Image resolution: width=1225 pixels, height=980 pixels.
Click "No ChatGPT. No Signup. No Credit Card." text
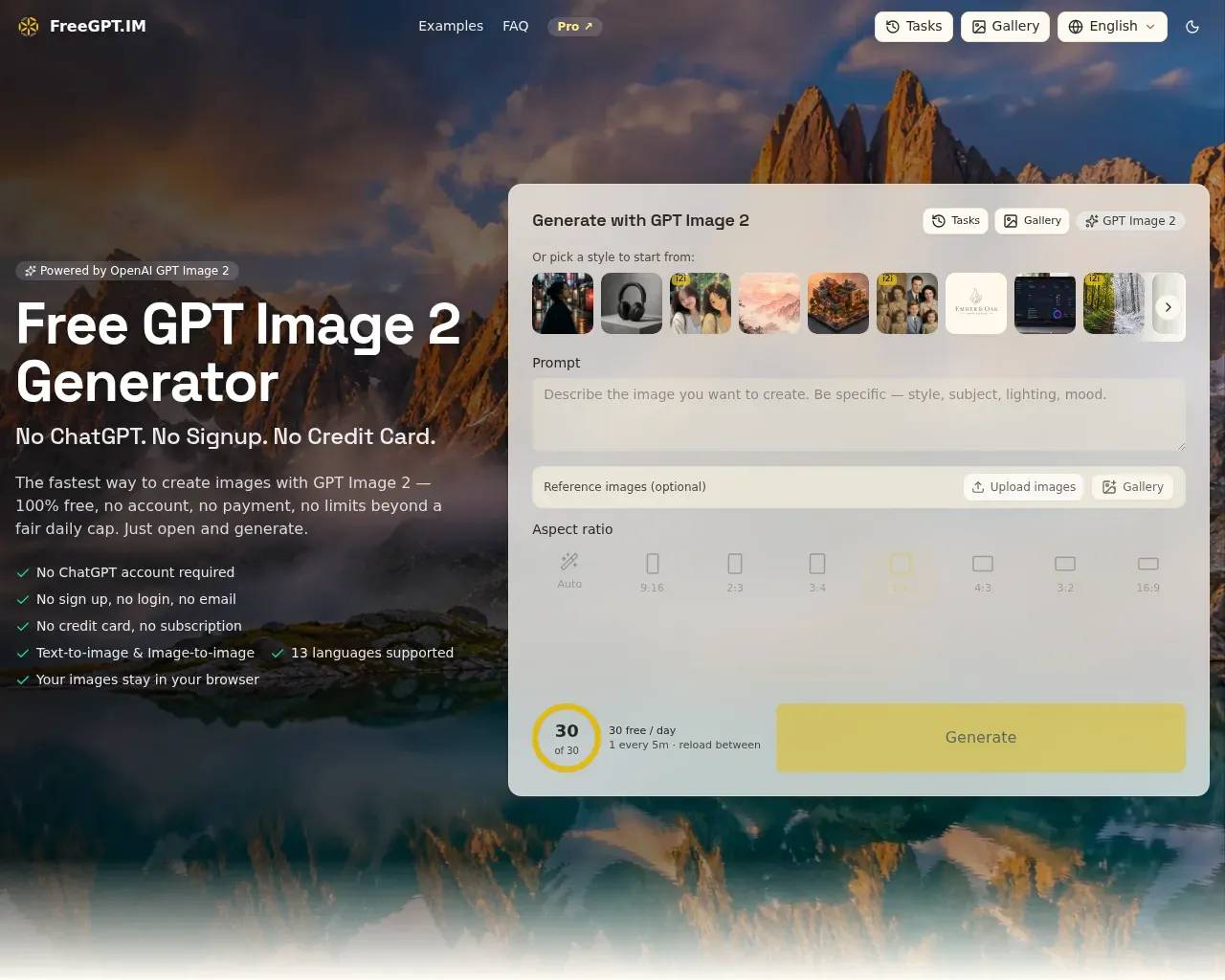226,436
